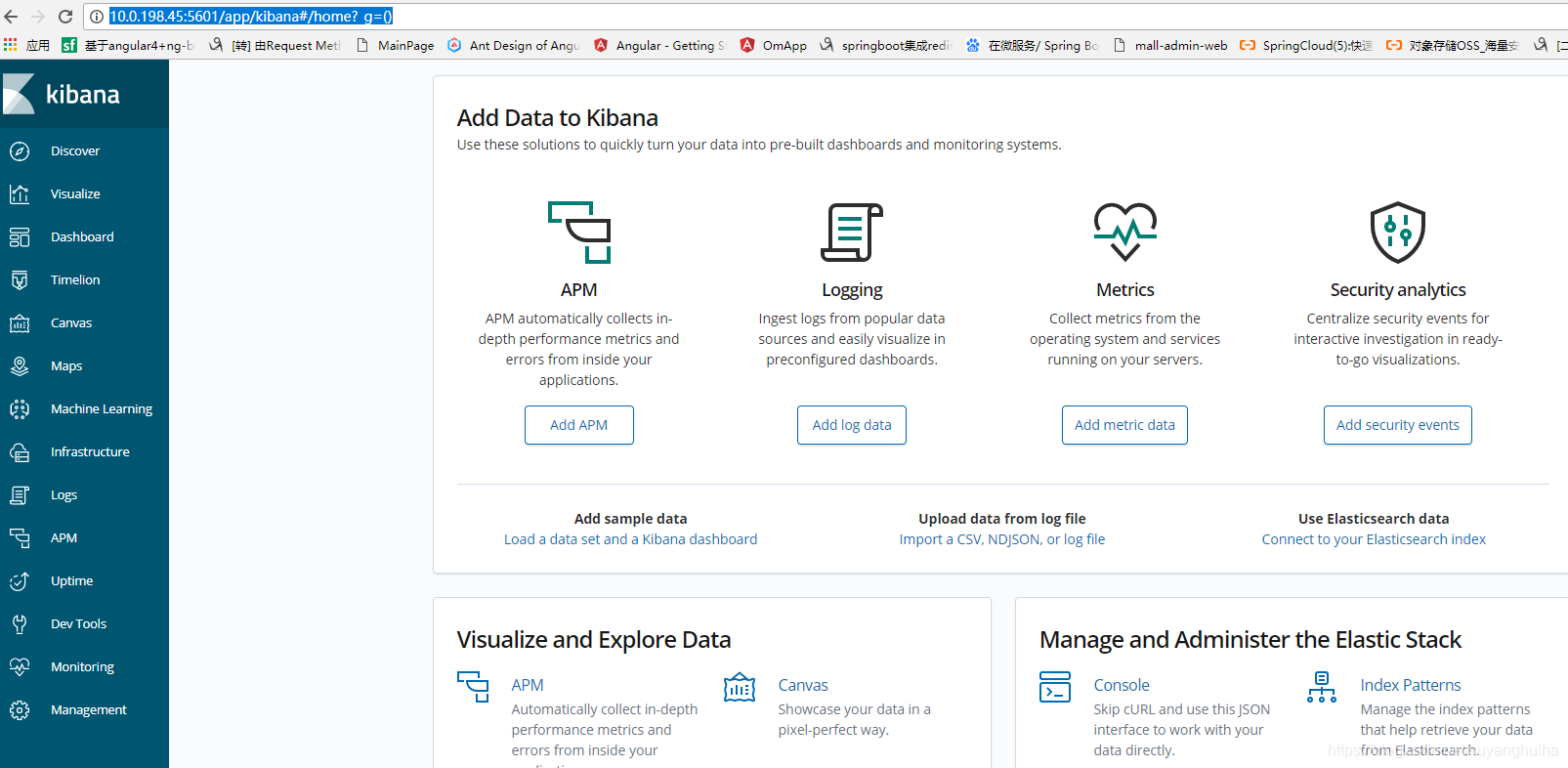Screen dimensions: 1568x768
Task: Select the Dev Tools label in the sidebar
Action: 79,624
